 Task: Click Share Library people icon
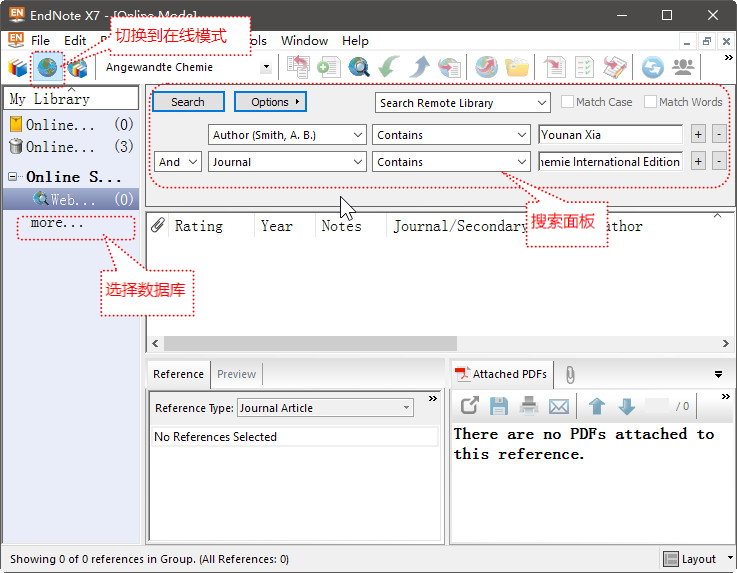click(x=683, y=67)
